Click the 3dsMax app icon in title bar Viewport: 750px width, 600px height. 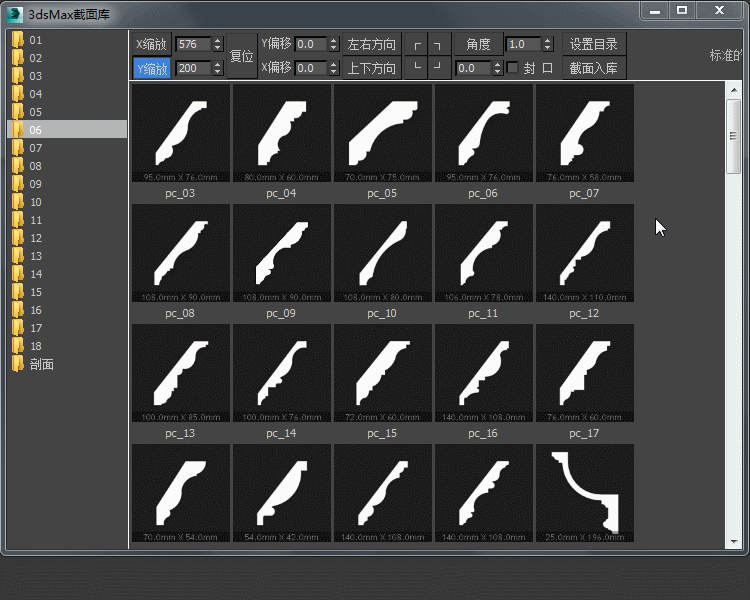point(15,13)
